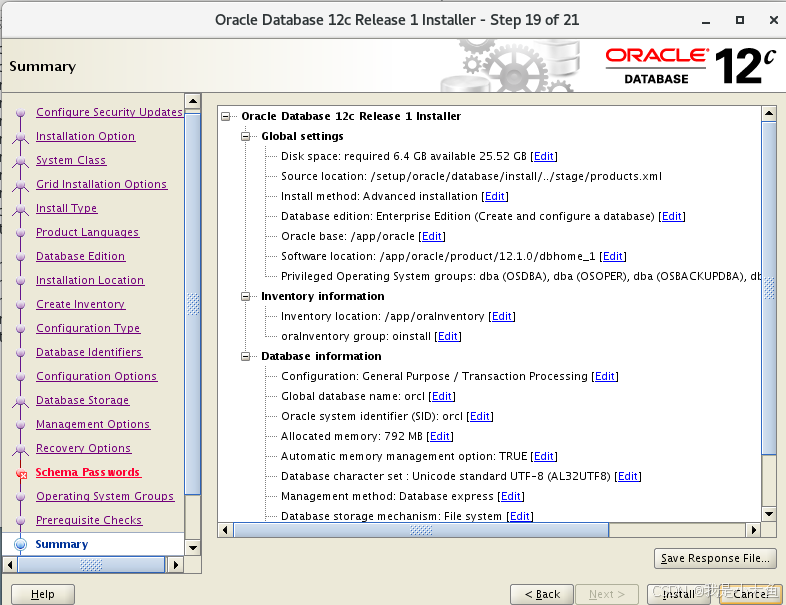This screenshot has height=605, width=786.
Task: Click the summary tree vertical scrollbar thumb
Action: click(769, 288)
